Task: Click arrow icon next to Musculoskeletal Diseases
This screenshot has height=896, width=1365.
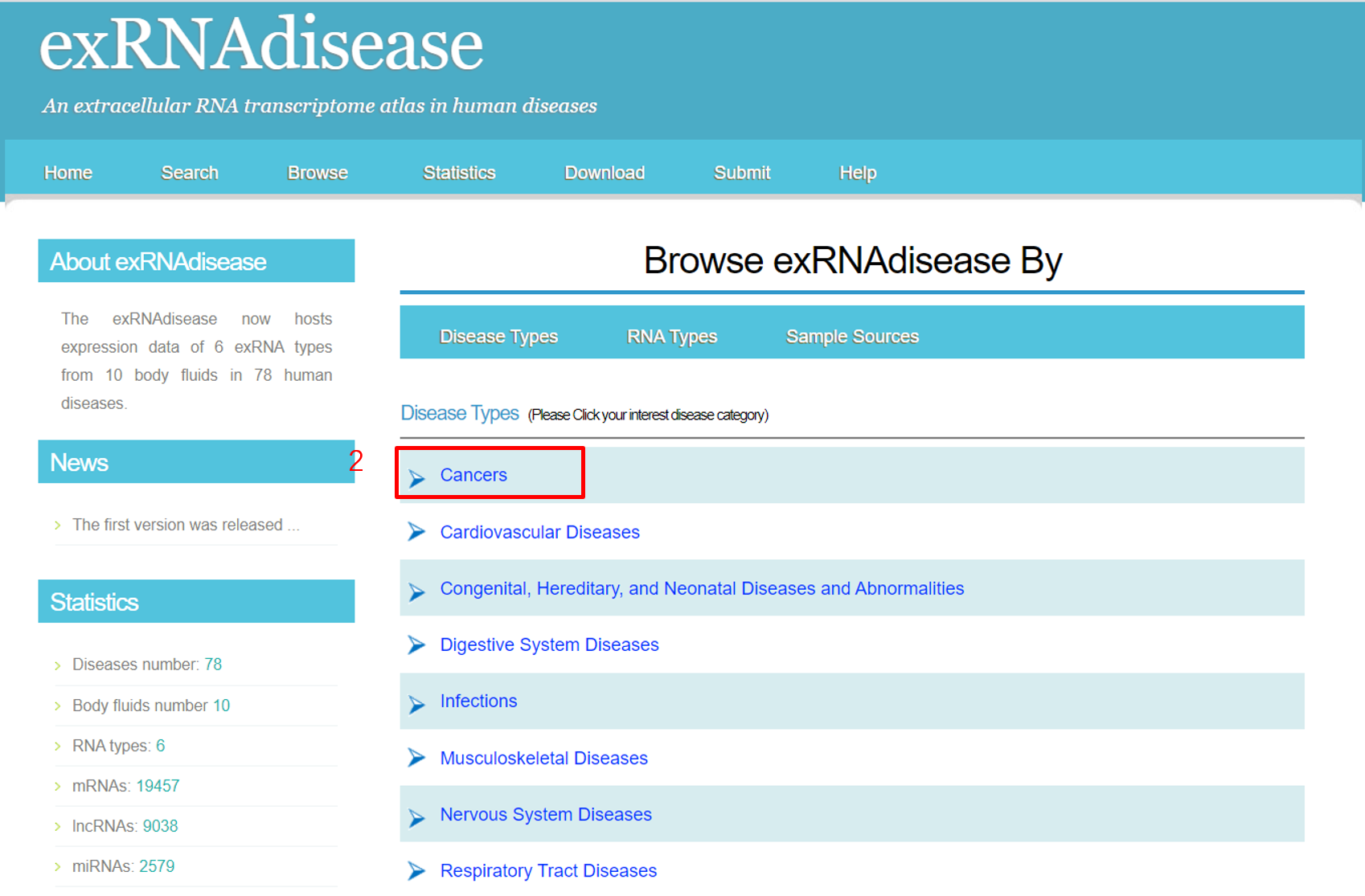Action: click(x=416, y=758)
